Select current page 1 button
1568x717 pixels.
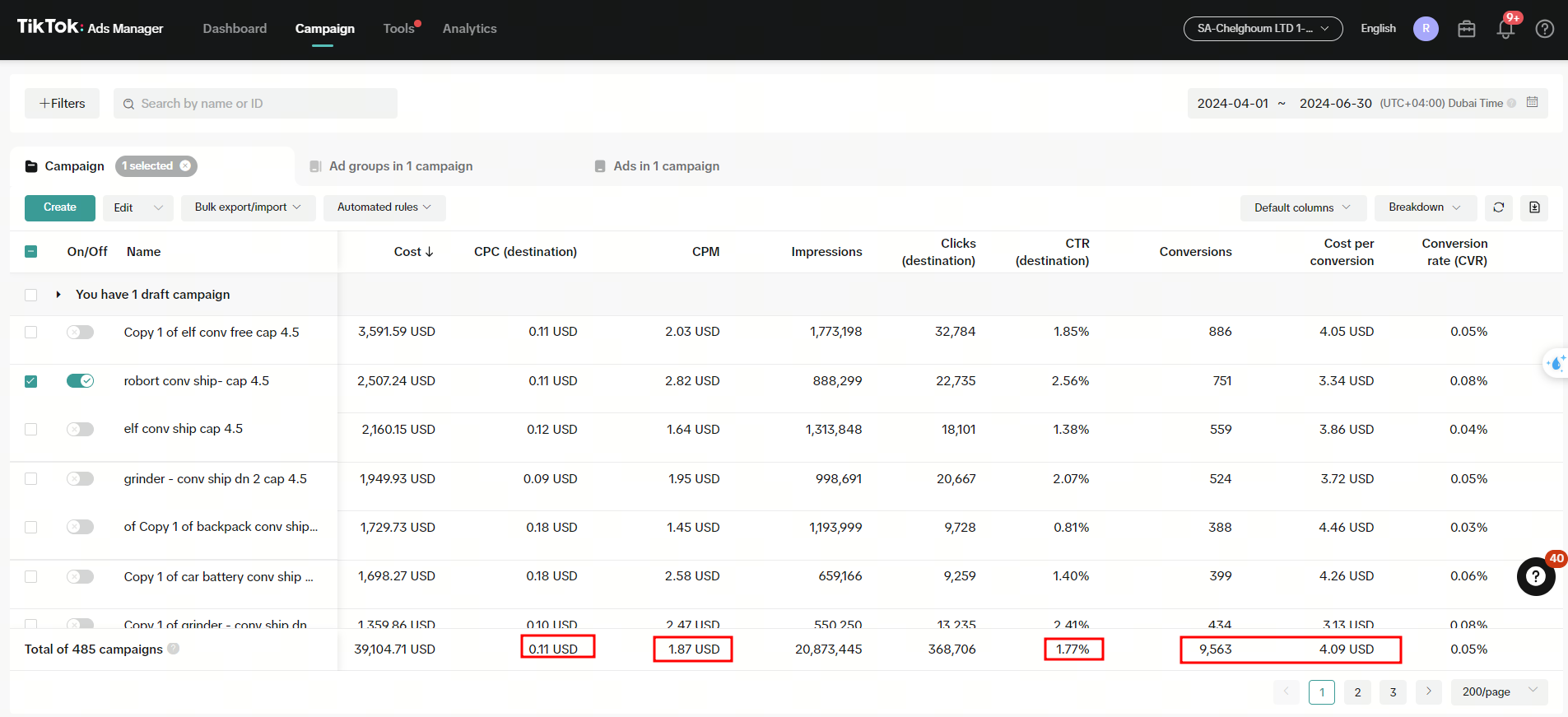[1322, 691]
